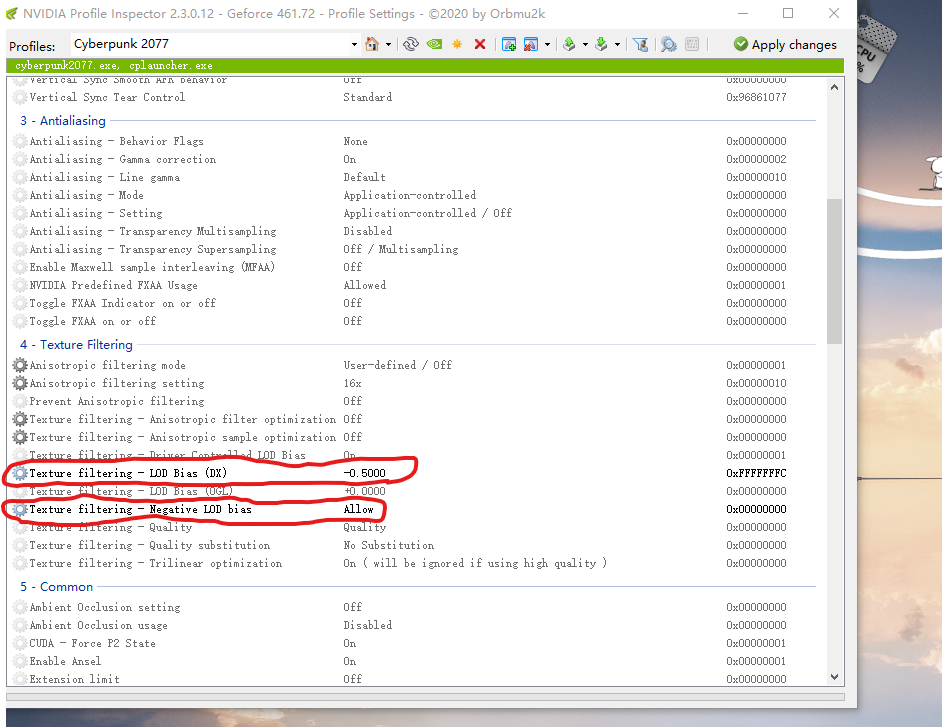The image size is (942, 727).
Task: Select 'Enable Maxwell sample interleaving (MFAA)' setting
Action: point(152,267)
